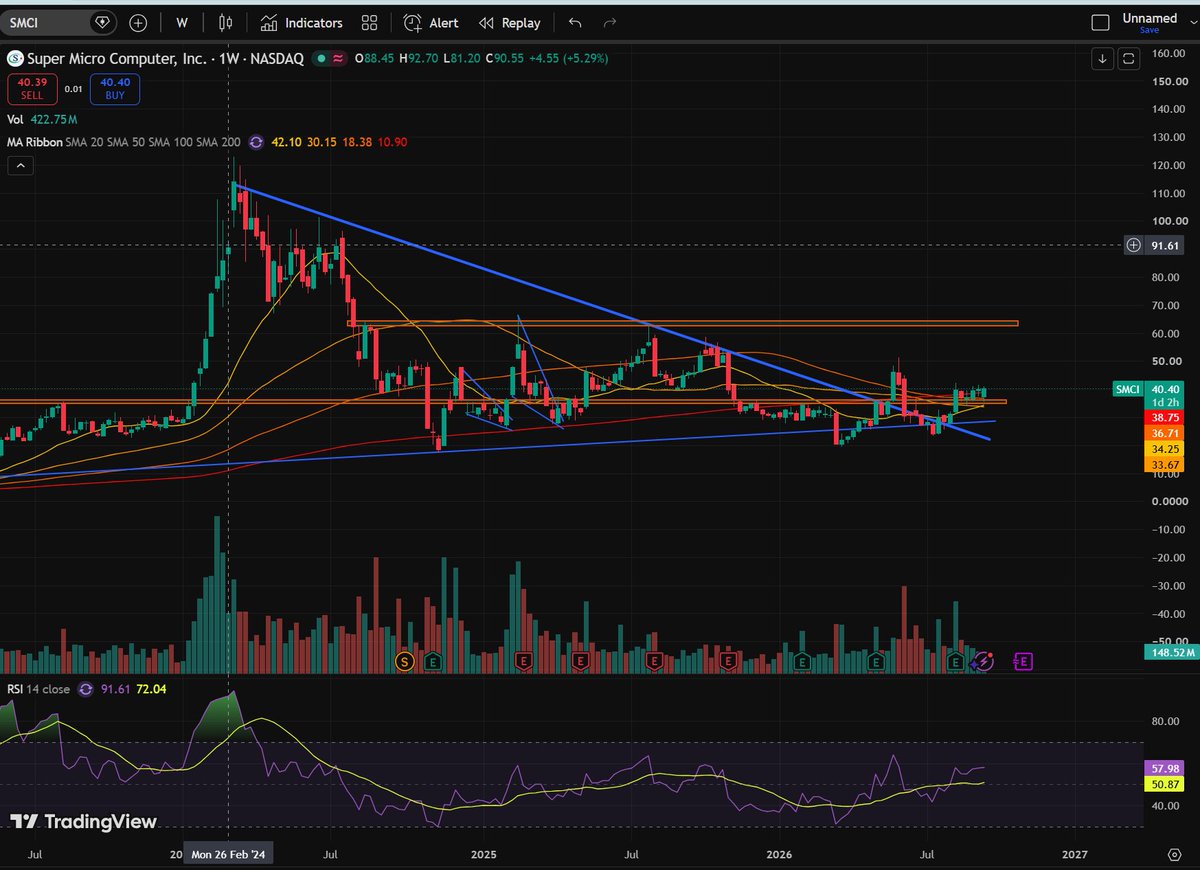Click the MA Ribbon 10.90 value
Image resolution: width=1200 pixels, height=870 pixels.
coord(390,142)
